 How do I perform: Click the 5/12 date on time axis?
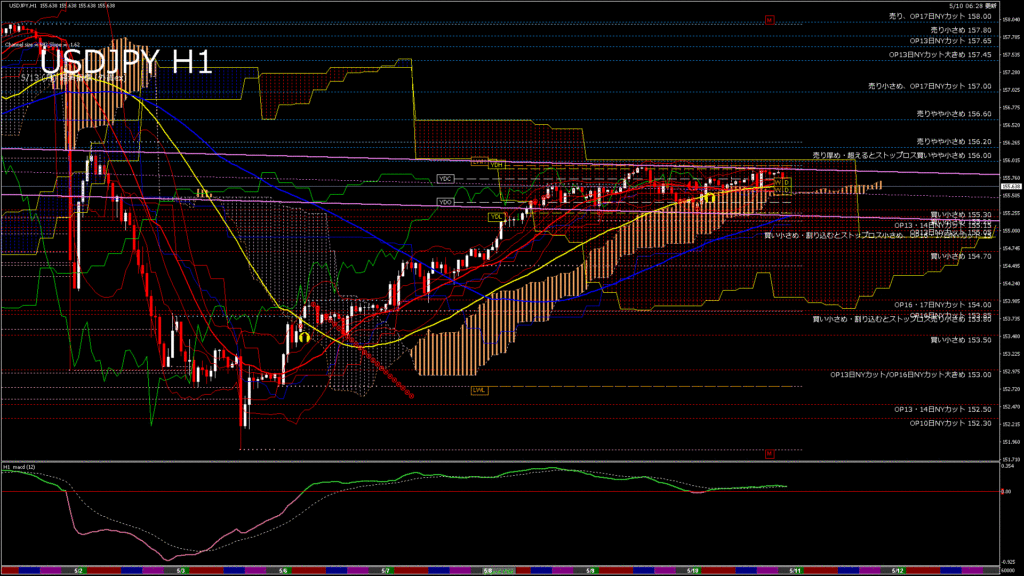click(897, 571)
